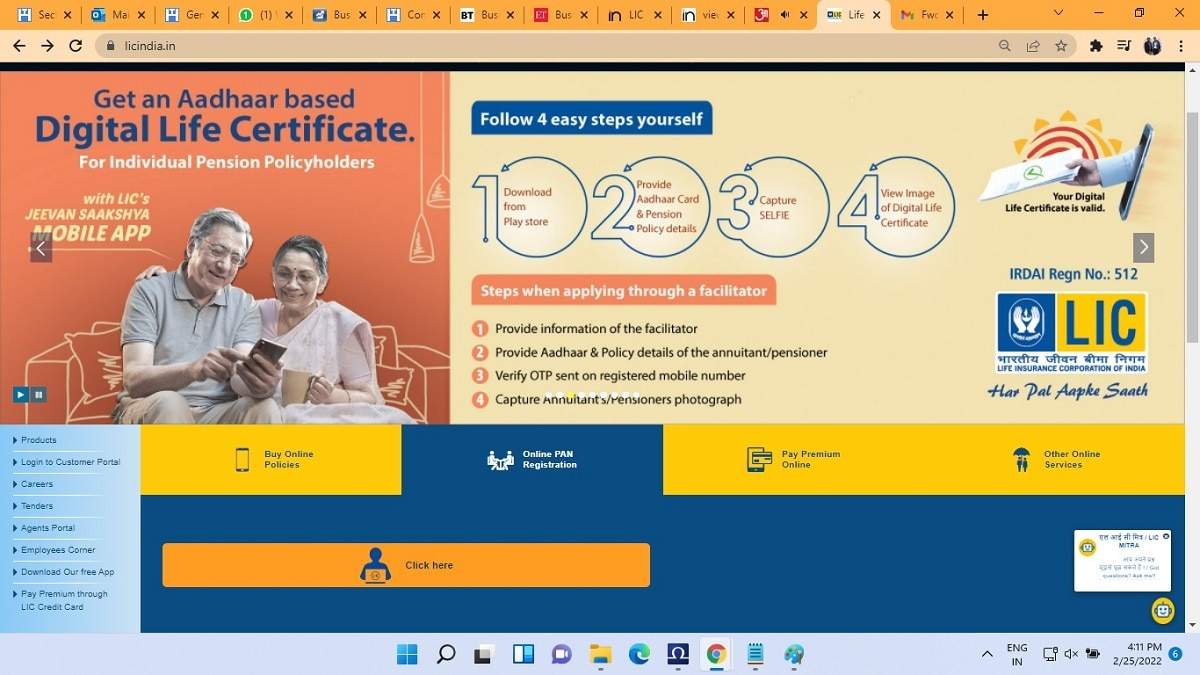Close the LIC Mitra chat popup
The width and height of the screenshot is (1200, 675).
1166,536
